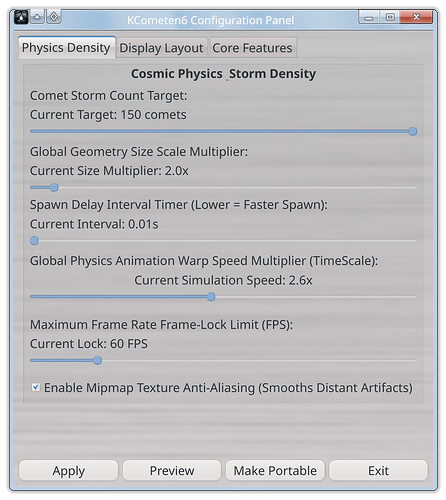The height and width of the screenshot is (500, 446).
Task: Click the Size Multiplier slider handle
Action: [x=54, y=187]
